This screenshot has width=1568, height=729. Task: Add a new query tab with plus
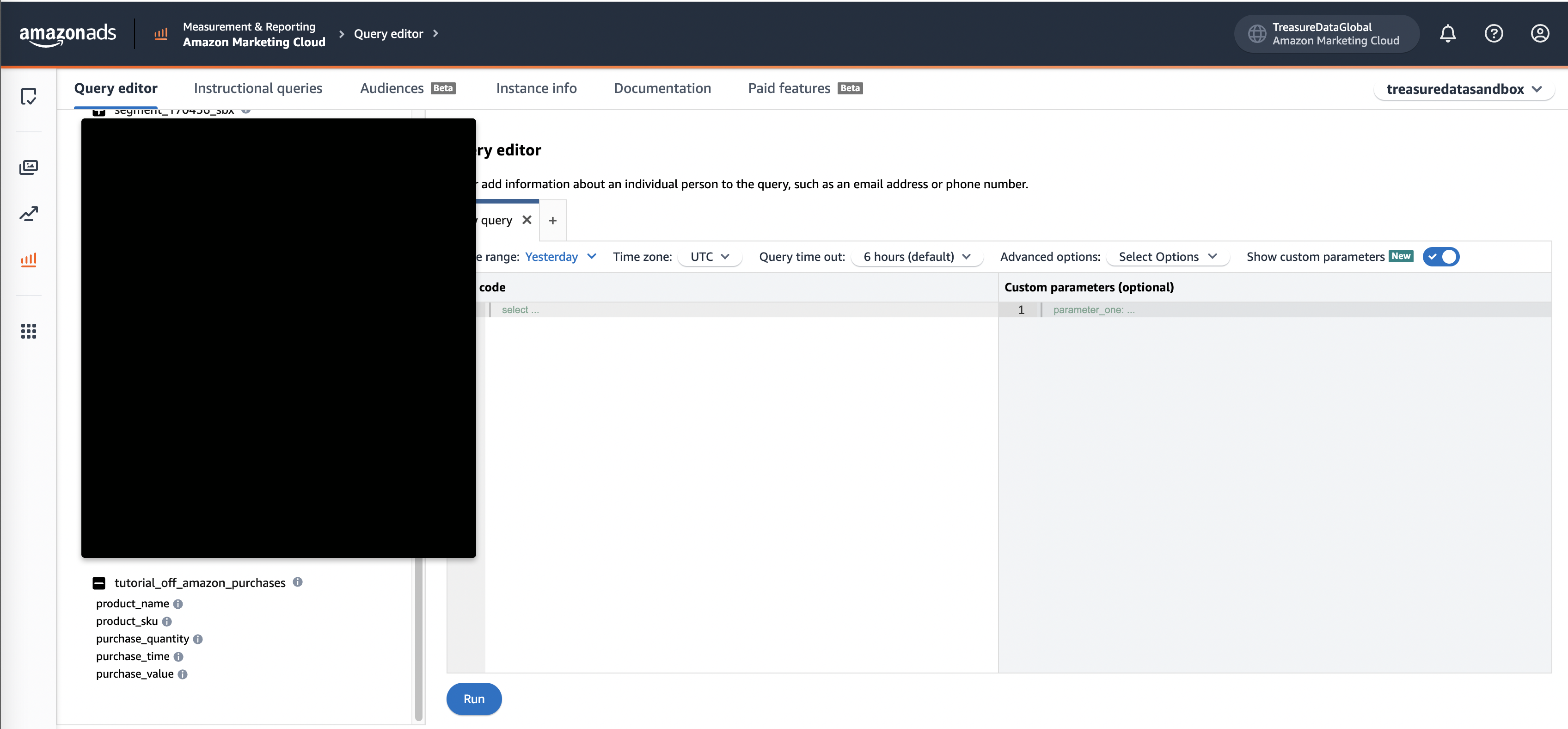pos(552,221)
